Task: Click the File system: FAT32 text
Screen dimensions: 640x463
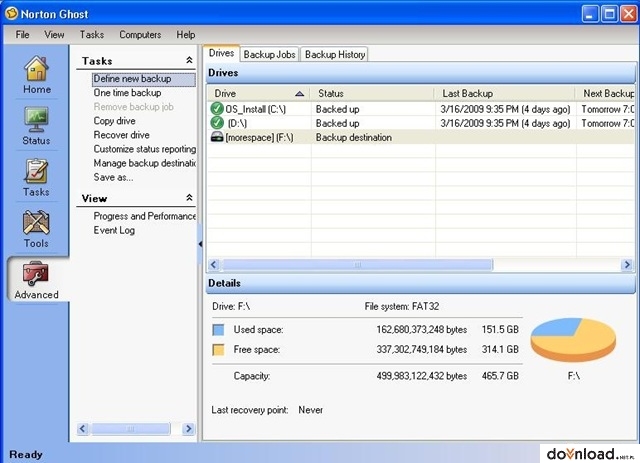Action: pyautogui.click(x=402, y=306)
